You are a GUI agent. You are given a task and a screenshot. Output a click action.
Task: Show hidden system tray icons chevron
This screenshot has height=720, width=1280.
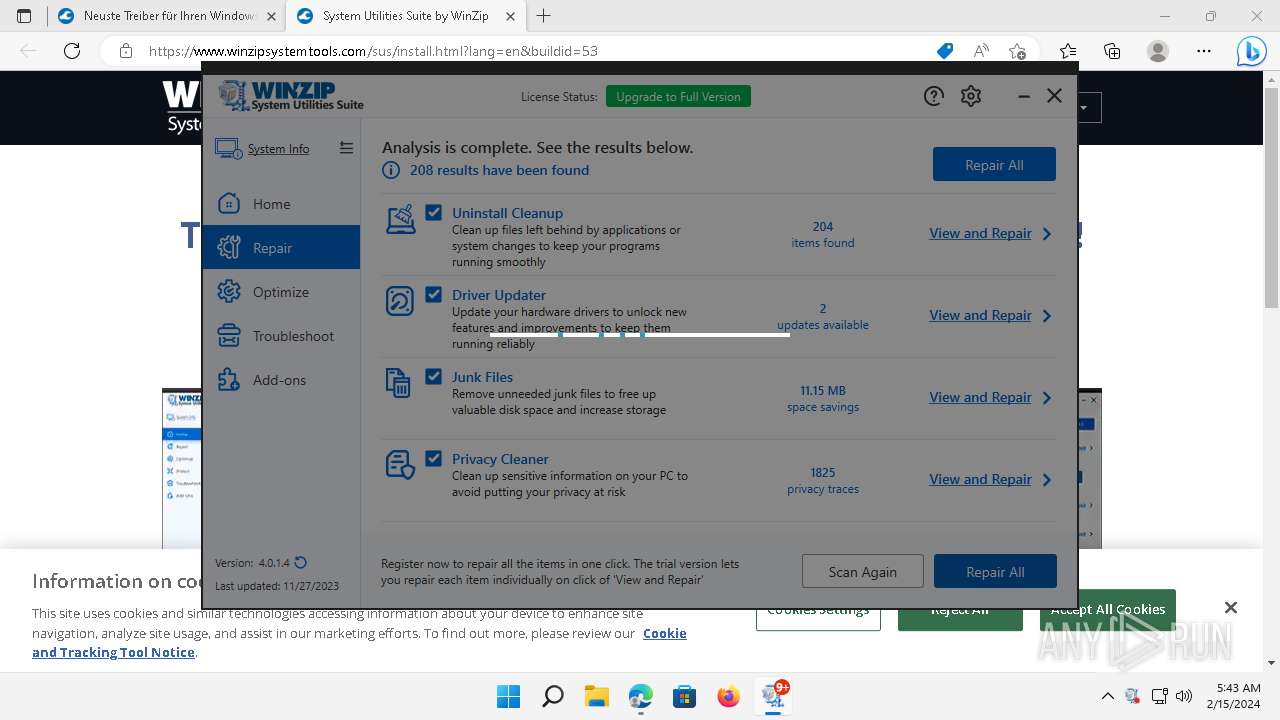click(x=1107, y=696)
